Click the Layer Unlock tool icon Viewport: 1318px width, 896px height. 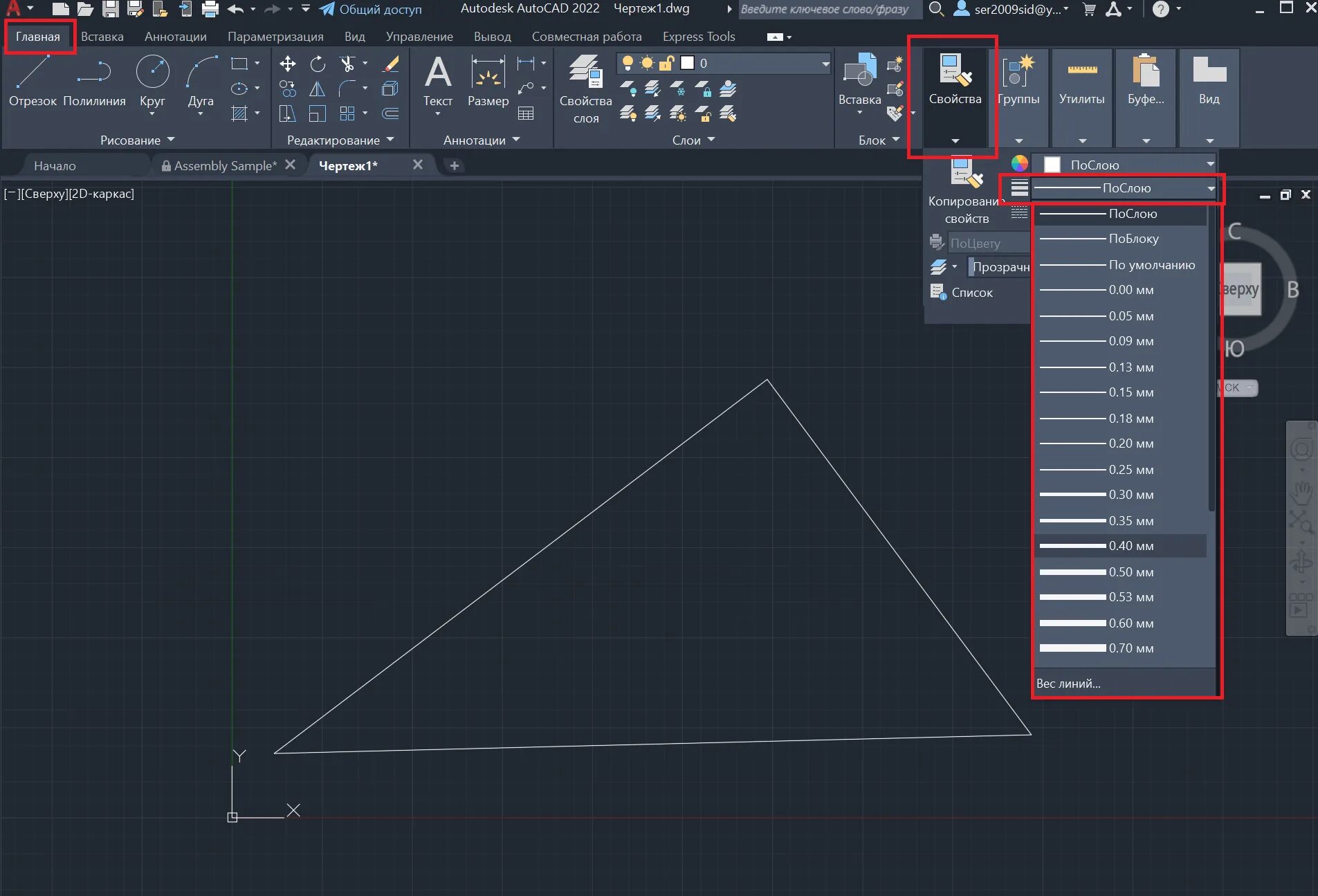pyautogui.click(x=703, y=113)
